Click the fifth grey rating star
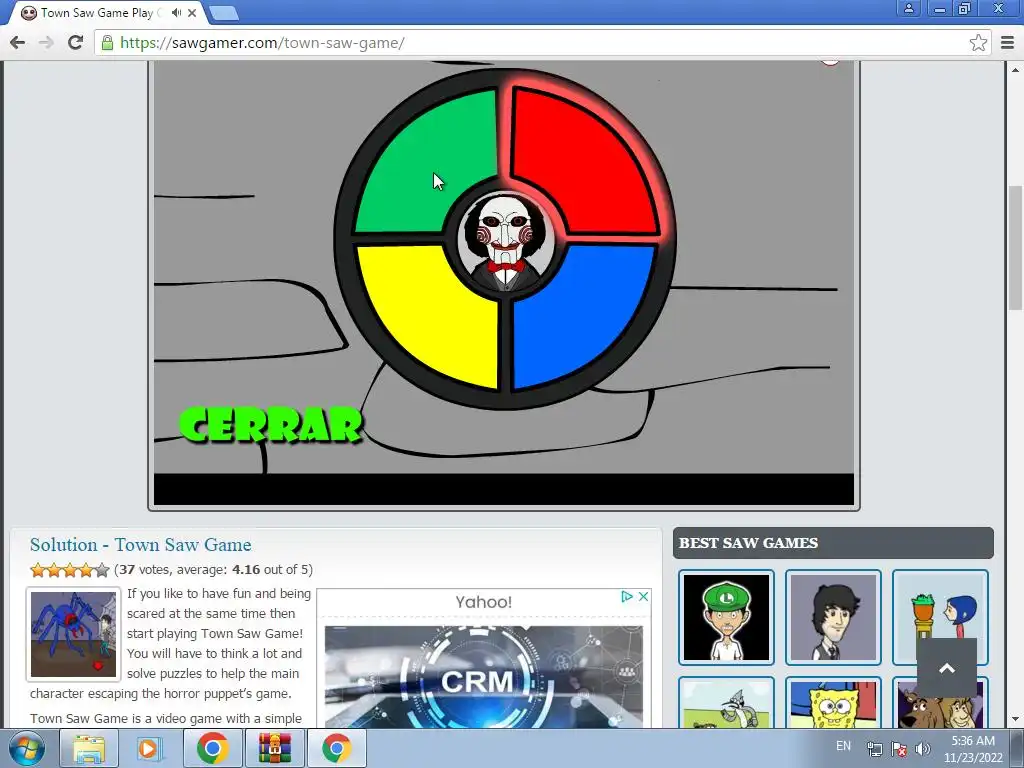Viewport: 1024px width, 768px height. [x=101, y=570]
